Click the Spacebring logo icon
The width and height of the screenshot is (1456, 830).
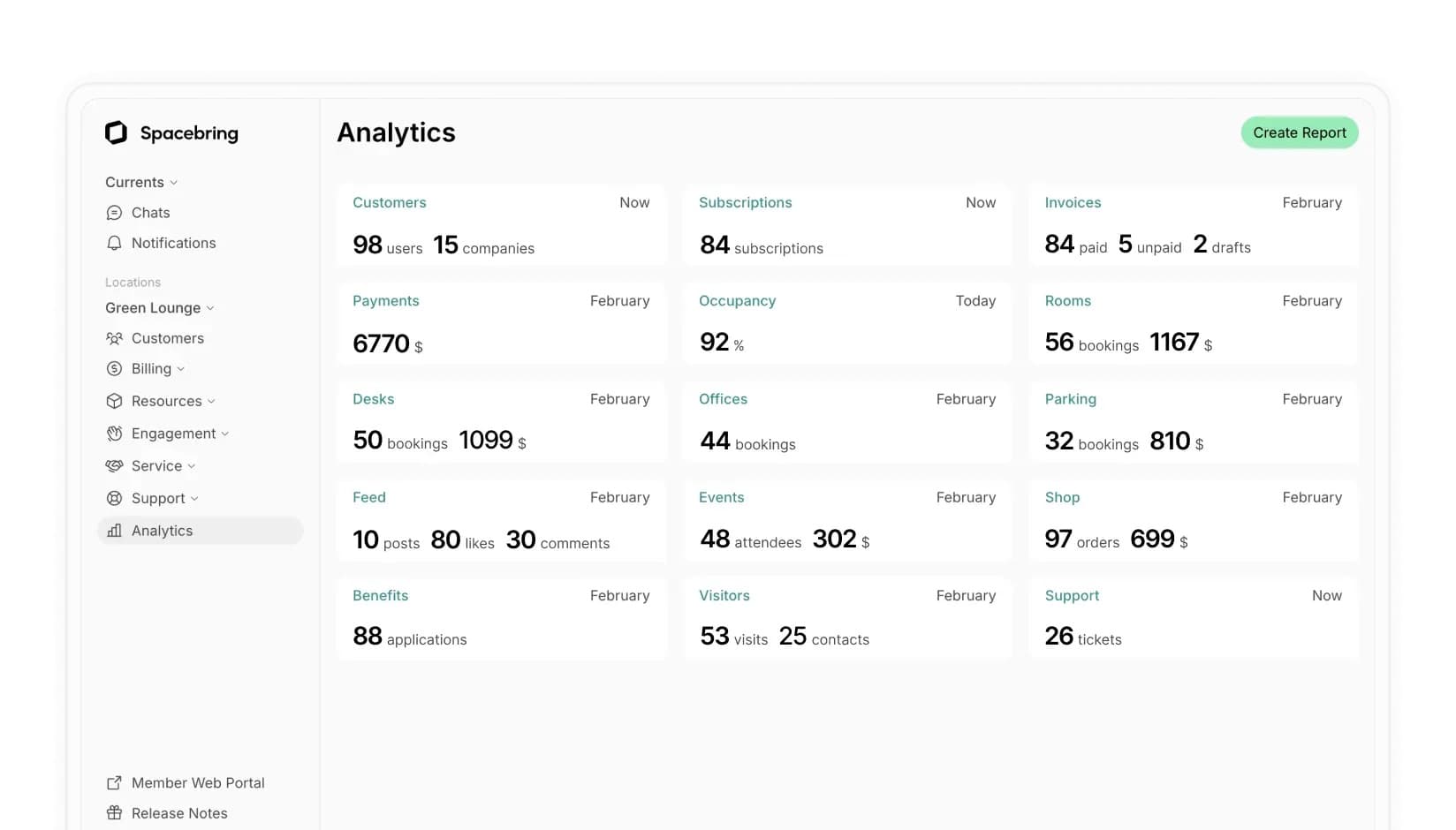click(x=116, y=132)
